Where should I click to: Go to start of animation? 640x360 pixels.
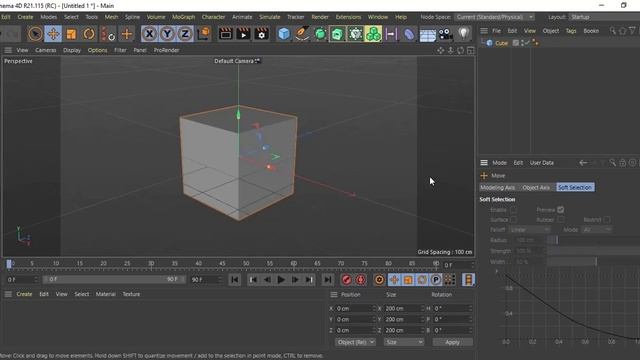235,280
